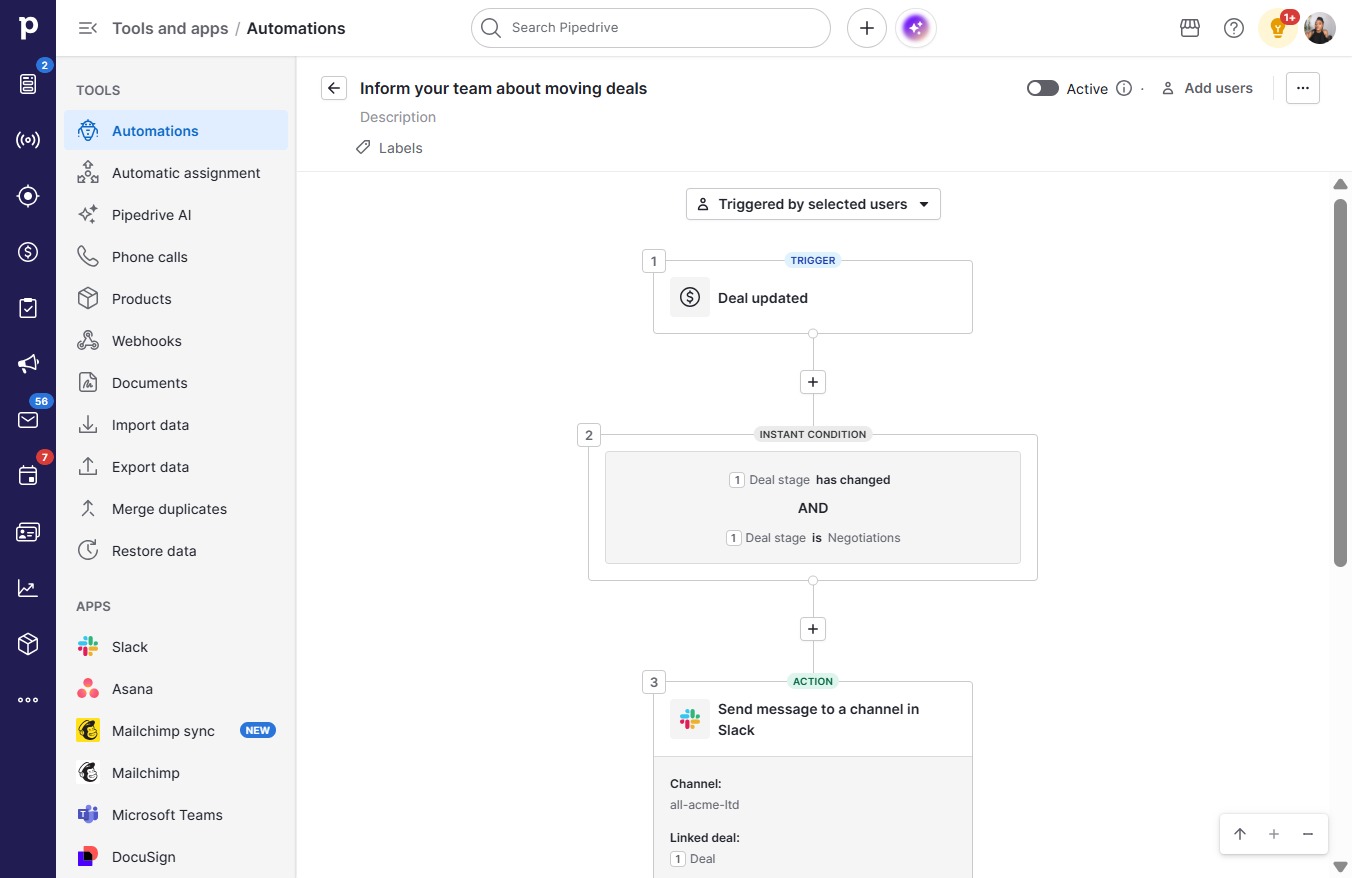
Task: Open Import data
Action: 176,425
